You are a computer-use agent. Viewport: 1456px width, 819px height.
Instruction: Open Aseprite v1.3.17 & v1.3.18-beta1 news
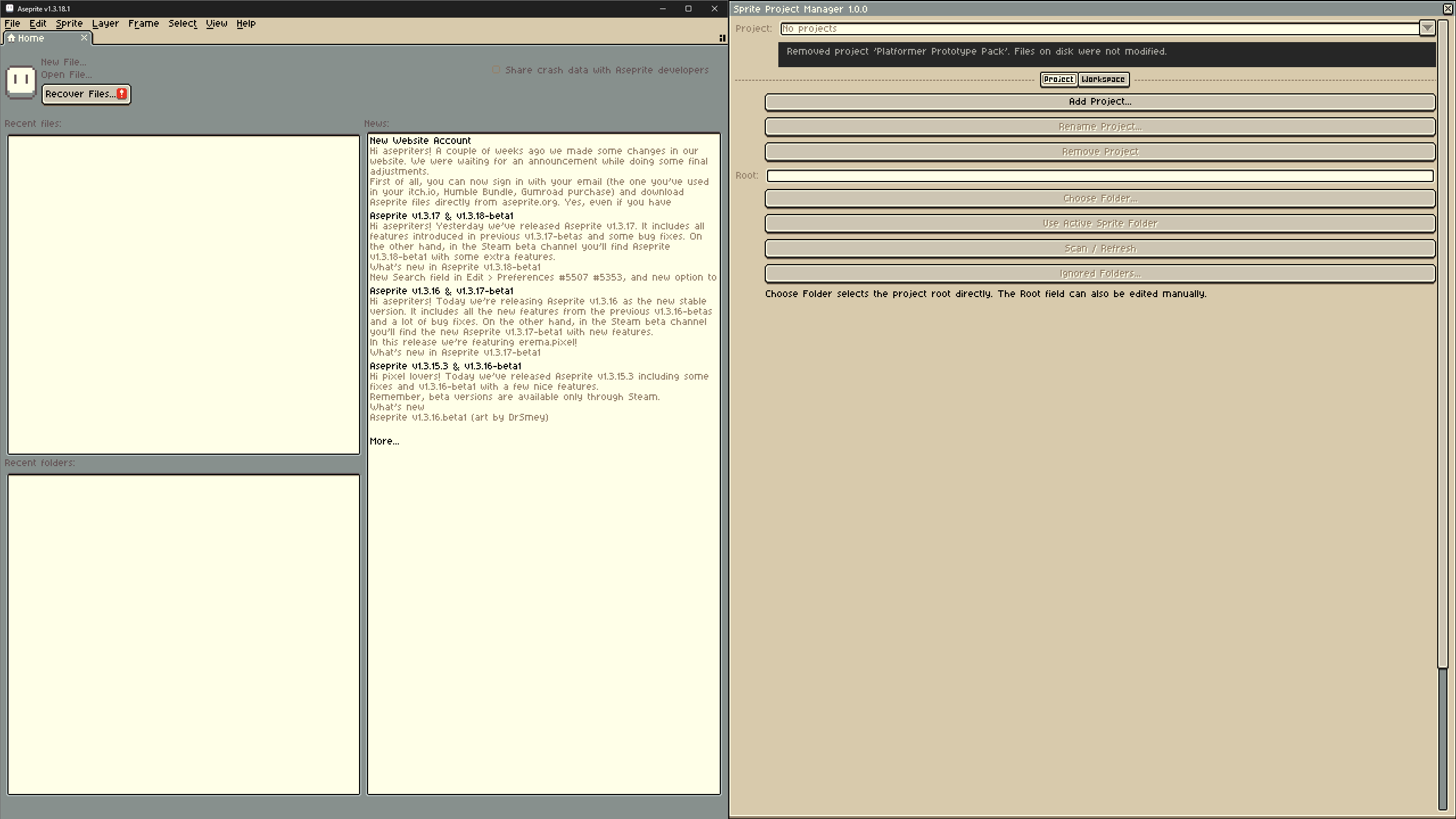pyautogui.click(x=442, y=216)
